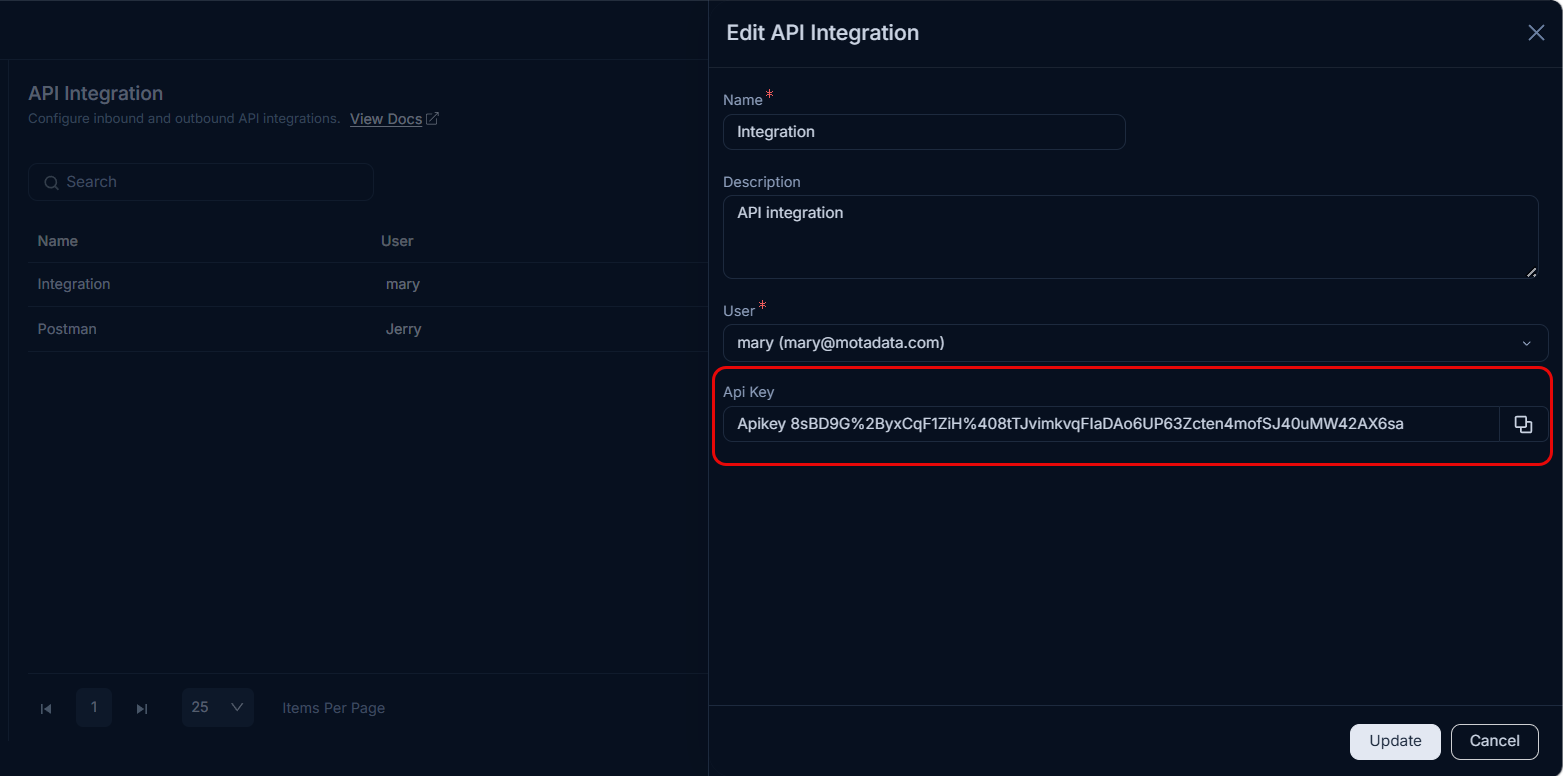Viewport: 1563px width, 776px height.
Task: Open the View Docs link
Action: 386,119
